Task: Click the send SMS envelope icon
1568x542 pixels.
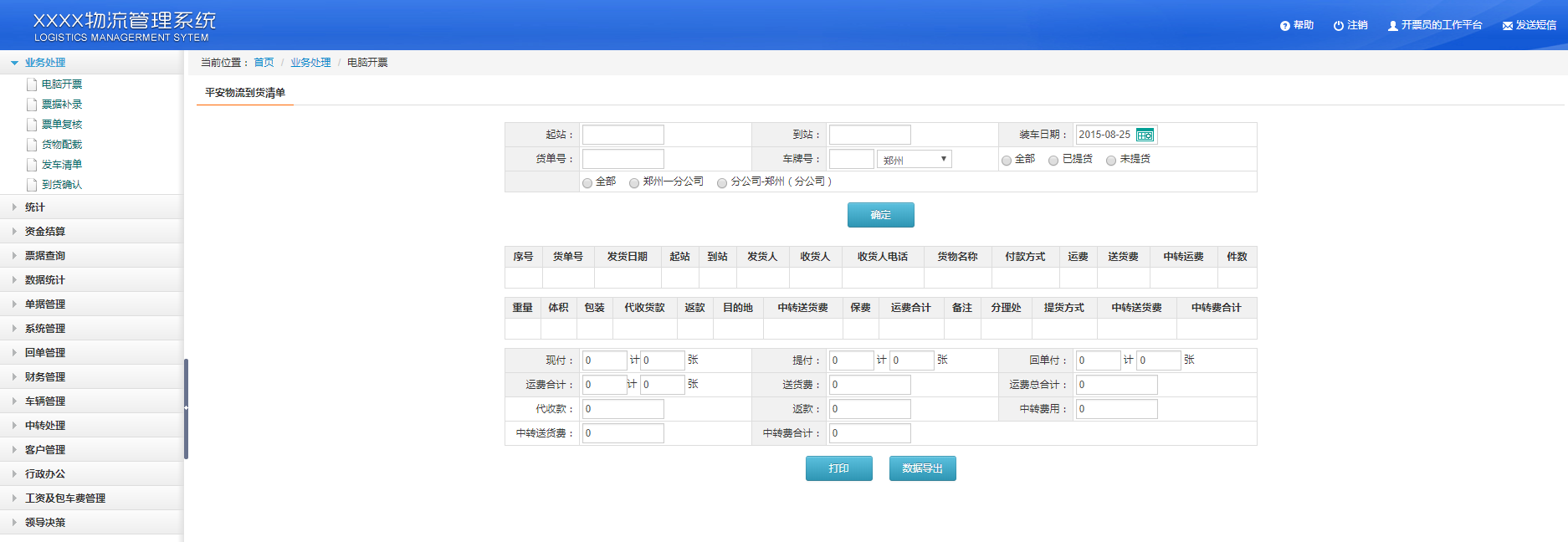Action: 1507,26
